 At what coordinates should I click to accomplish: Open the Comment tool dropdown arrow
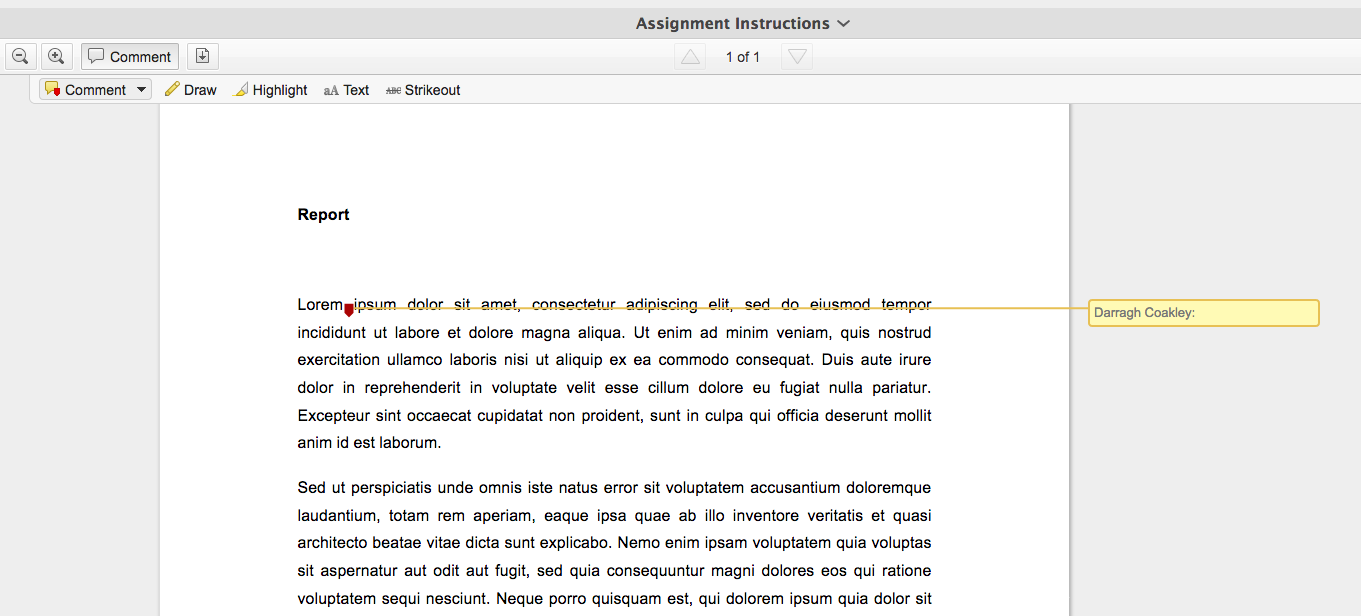(x=142, y=90)
